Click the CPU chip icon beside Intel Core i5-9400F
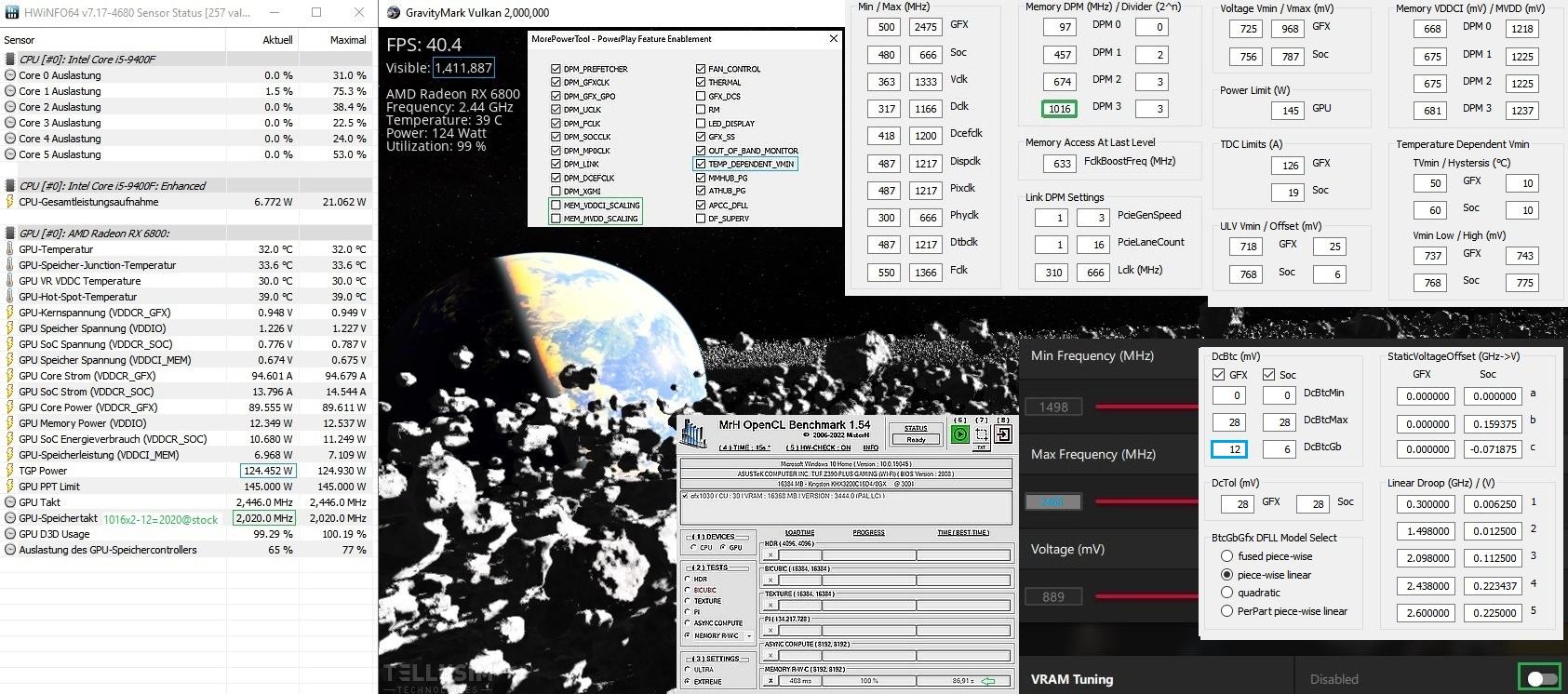This screenshot has height=694, width=1568. tap(10, 60)
